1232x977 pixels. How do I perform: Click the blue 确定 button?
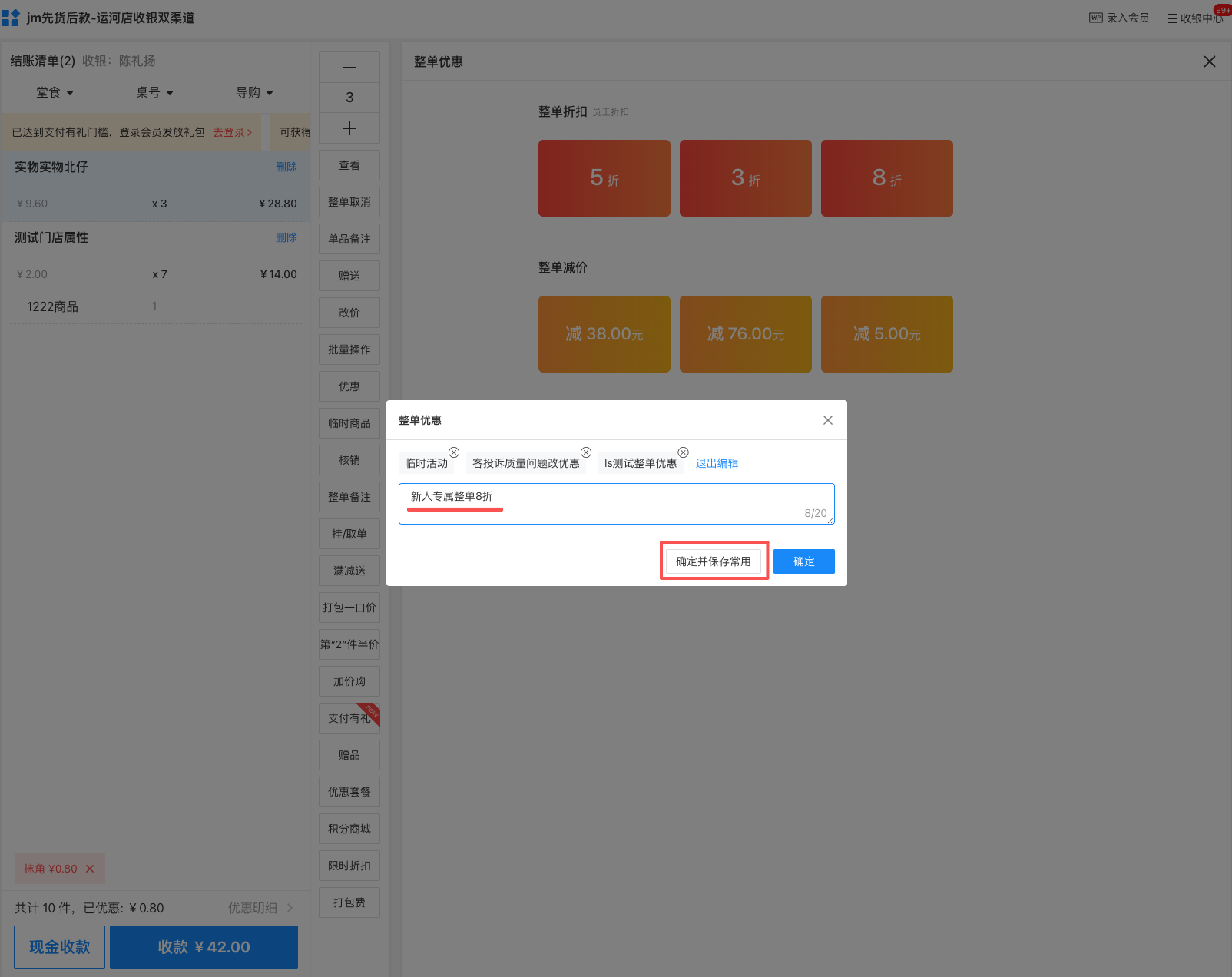click(803, 561)
